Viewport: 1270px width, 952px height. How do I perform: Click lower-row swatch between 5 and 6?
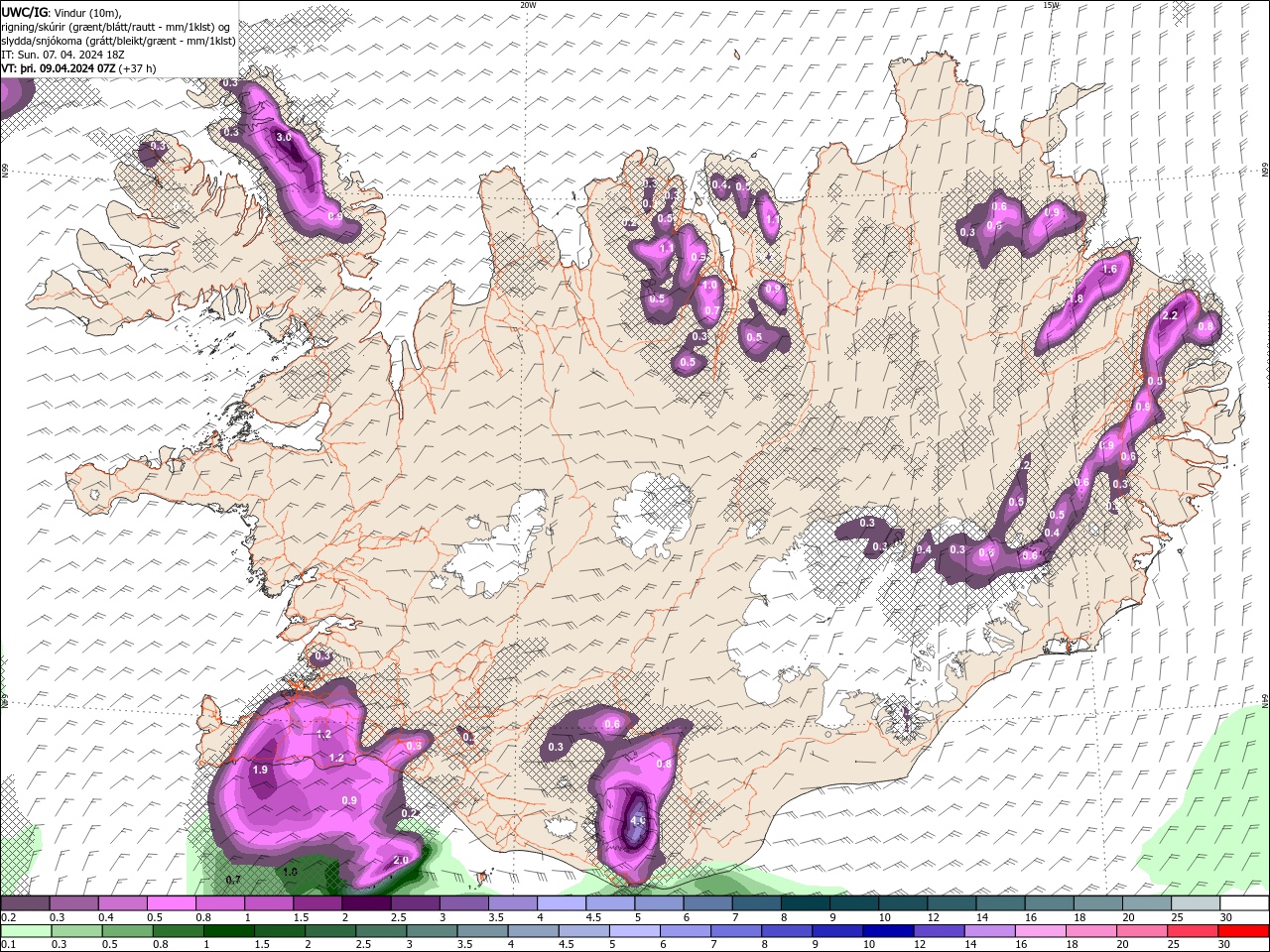635,931
